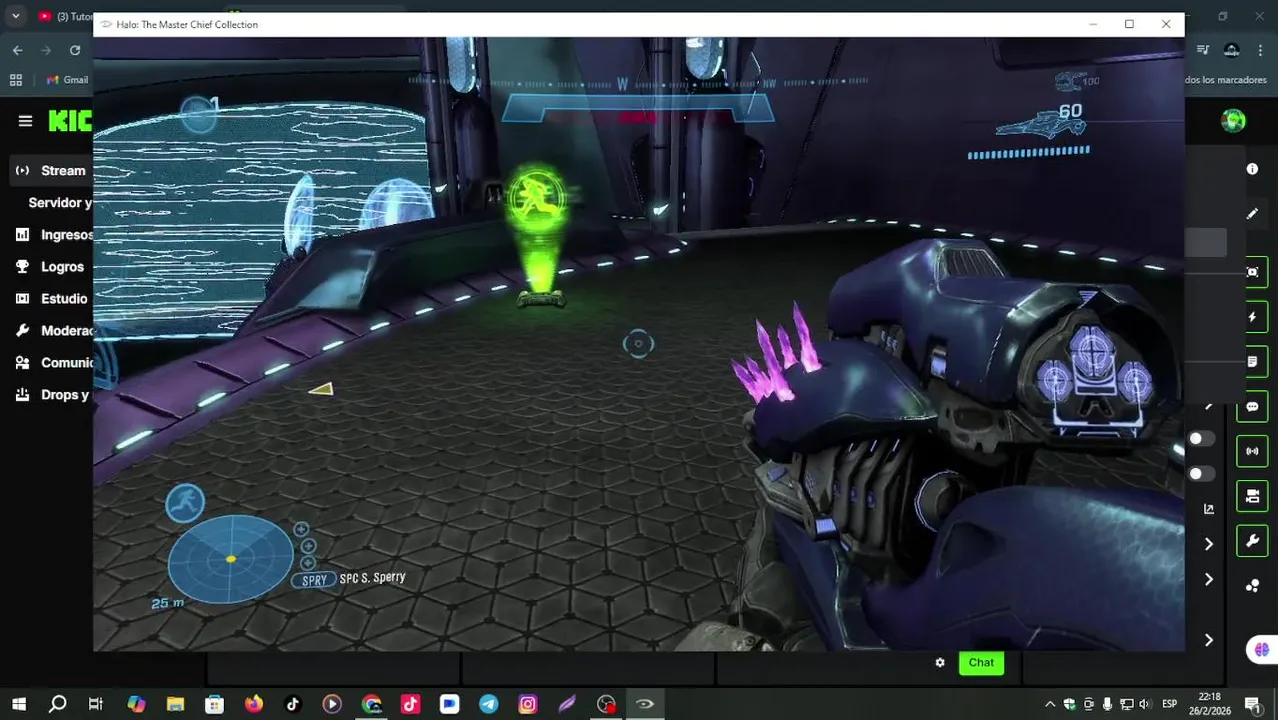Open the Kick hamburger menu
The height and width of the screenshot is (720, 1278).
tap(25, 121)
